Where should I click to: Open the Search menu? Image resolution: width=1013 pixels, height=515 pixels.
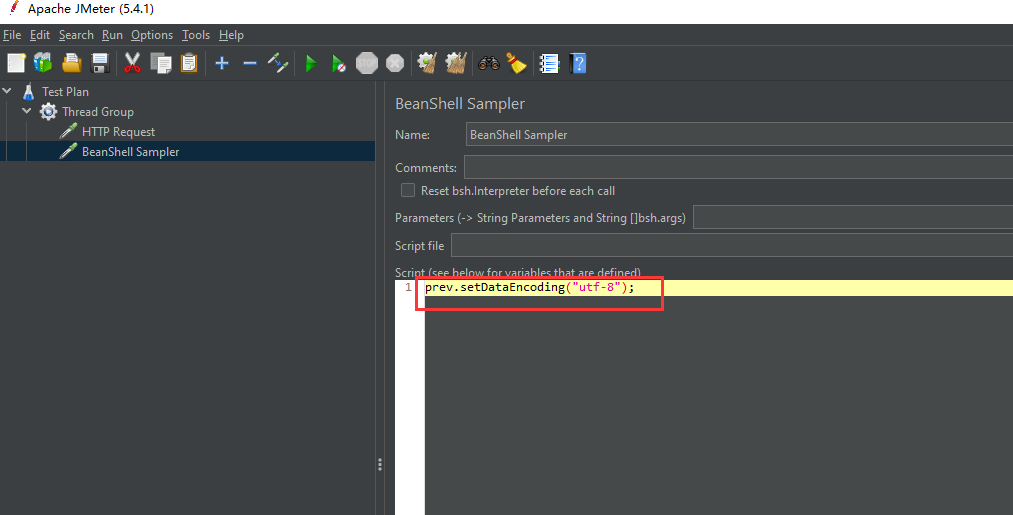tap(76, 35)
